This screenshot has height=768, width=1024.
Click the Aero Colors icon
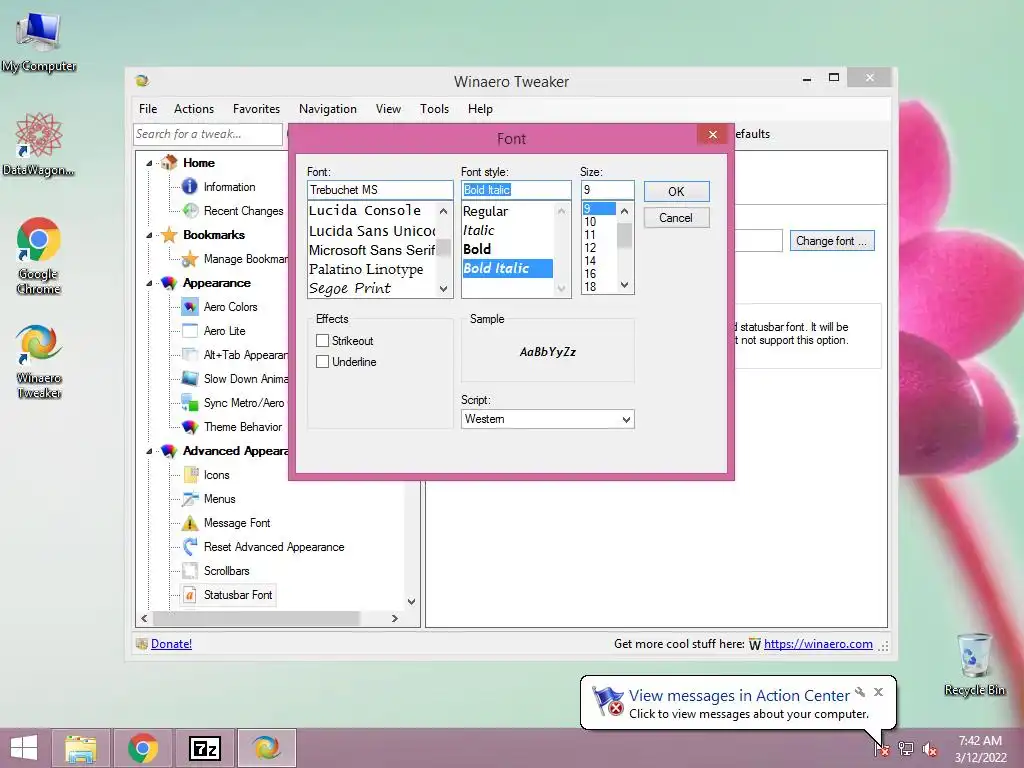point(190,307)
